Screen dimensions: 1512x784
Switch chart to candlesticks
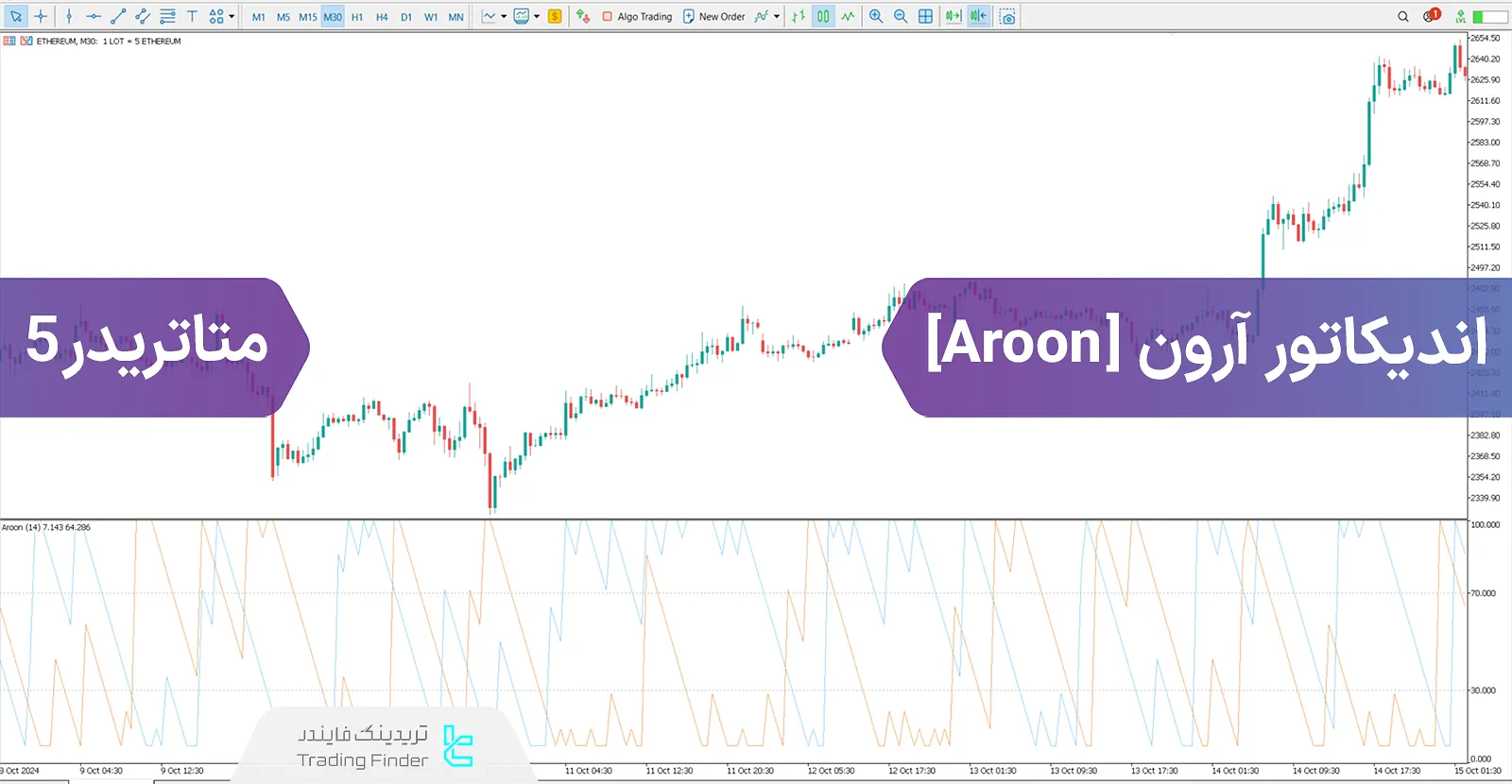coord(823,16)
